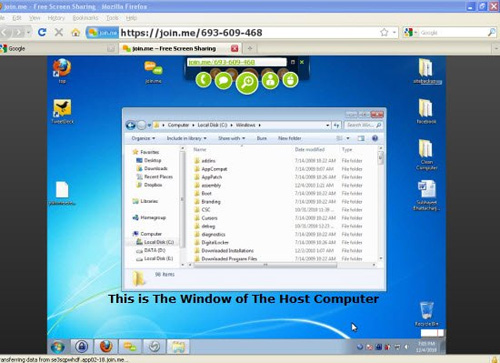
Task: Click the Explorer search field
Action: click(x=363, y=125)
